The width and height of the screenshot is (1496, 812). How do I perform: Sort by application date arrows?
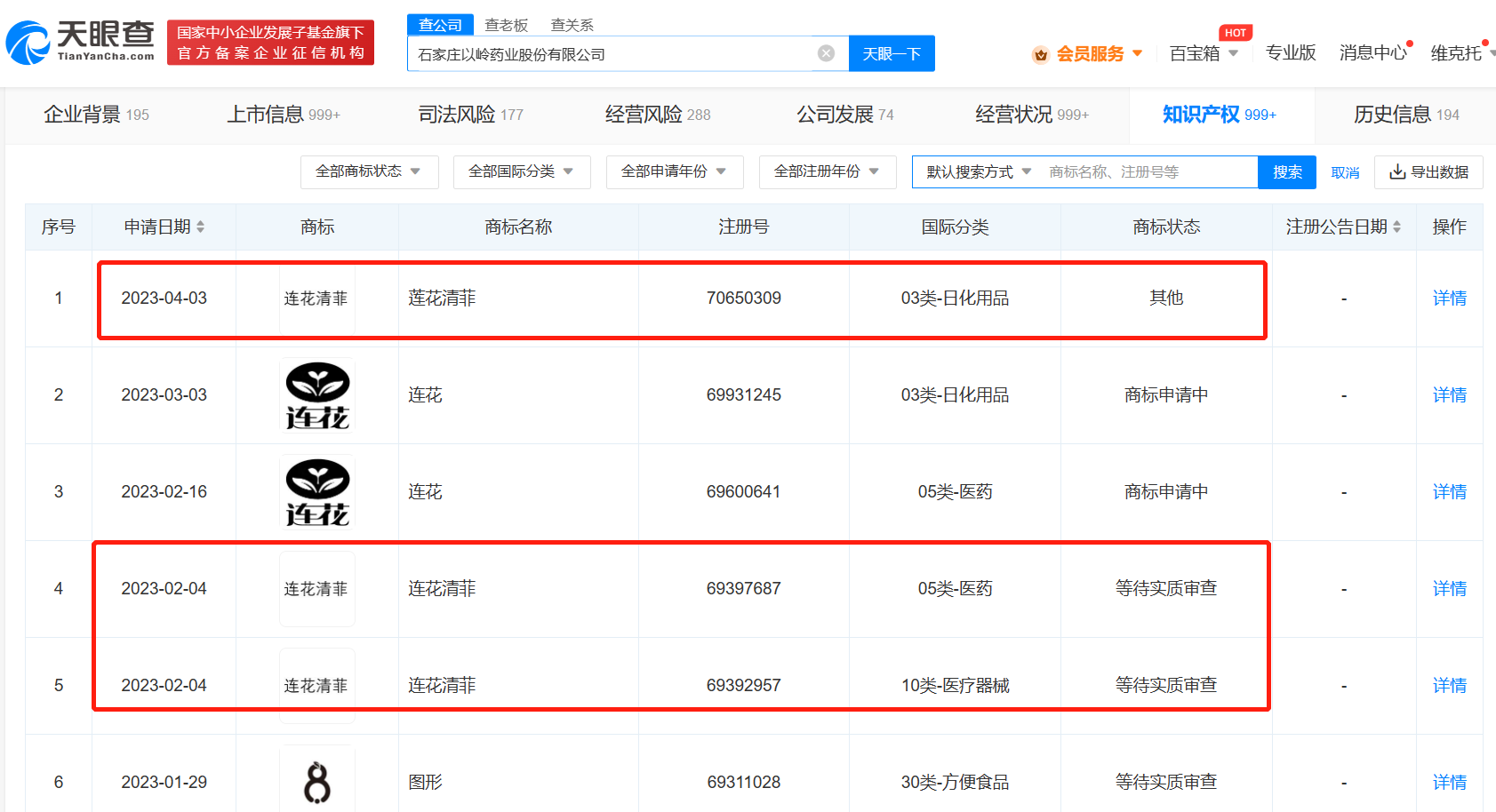(x=201, y=227)
